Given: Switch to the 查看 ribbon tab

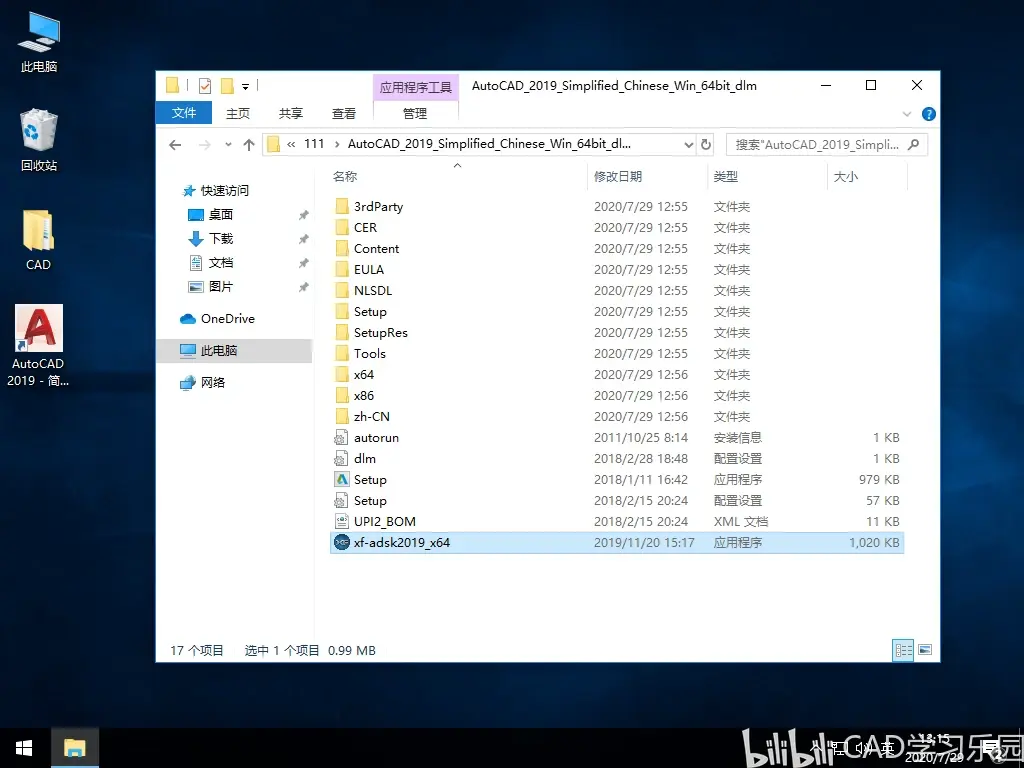Looking at the screenshot, I should pos(344,113).
